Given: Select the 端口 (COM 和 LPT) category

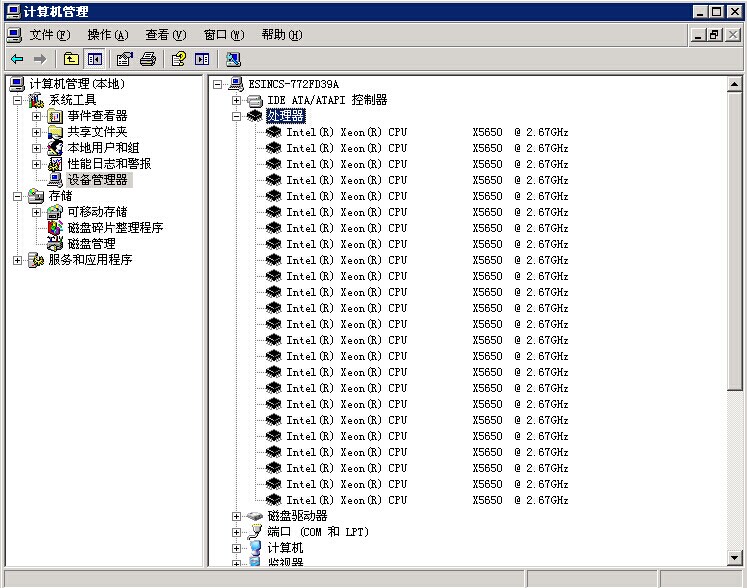Looking at the screenshot, I should [318, 532].
